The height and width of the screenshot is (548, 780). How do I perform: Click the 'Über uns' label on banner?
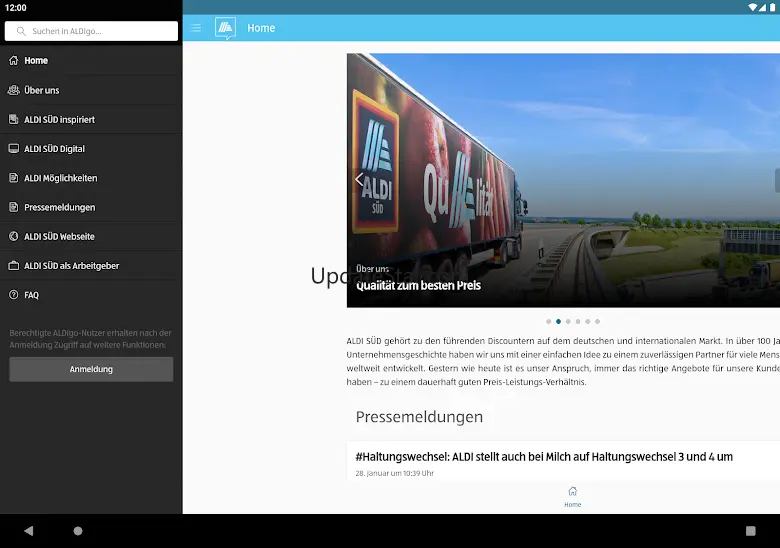(372, 269)
